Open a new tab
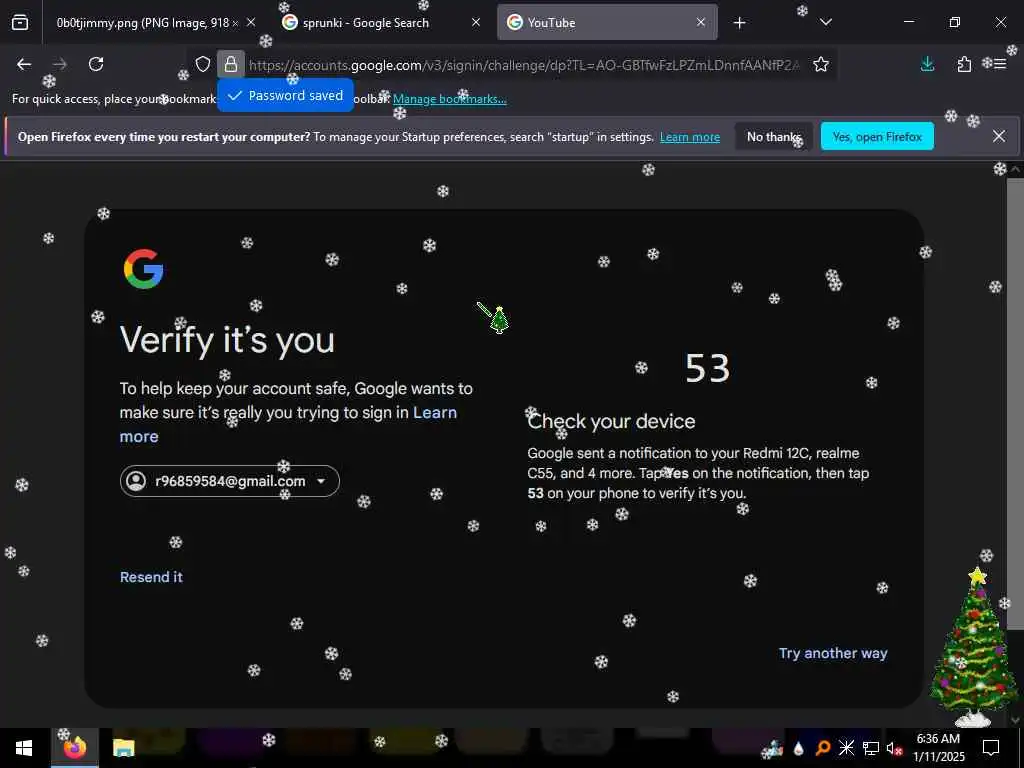Screen dimensions: 1024x768 [739, 23]
